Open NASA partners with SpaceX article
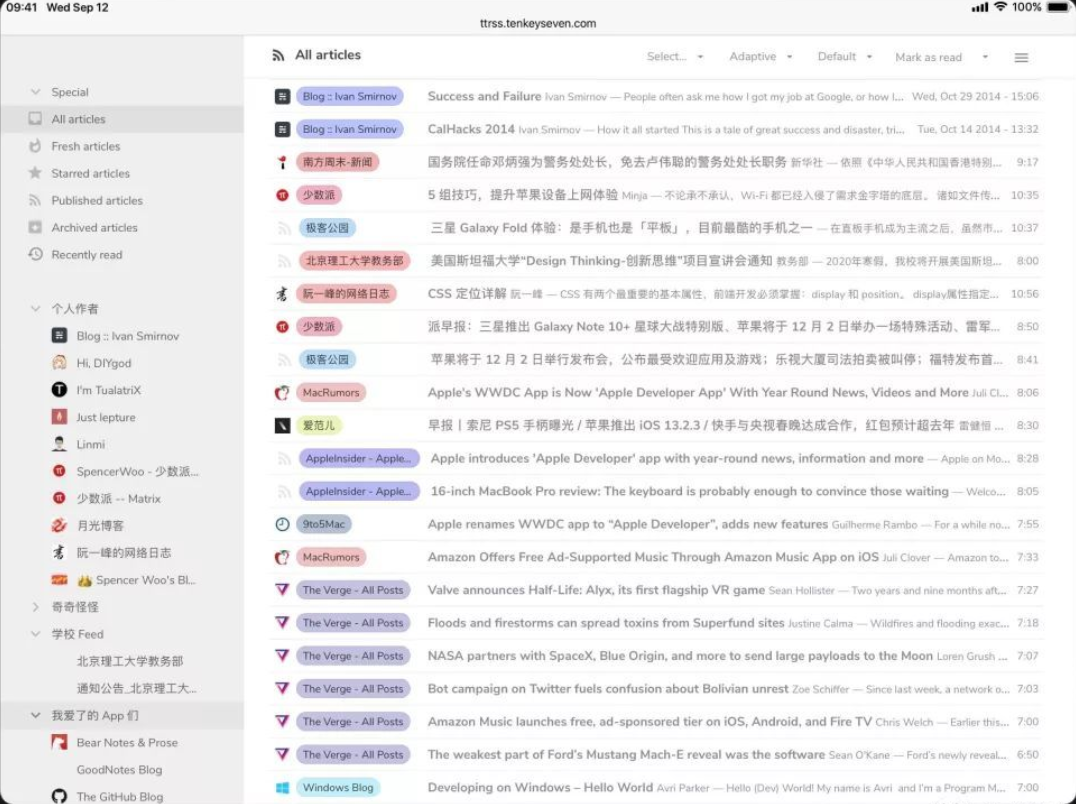This screenshot has width=1076, height=804. click(679, 656)
